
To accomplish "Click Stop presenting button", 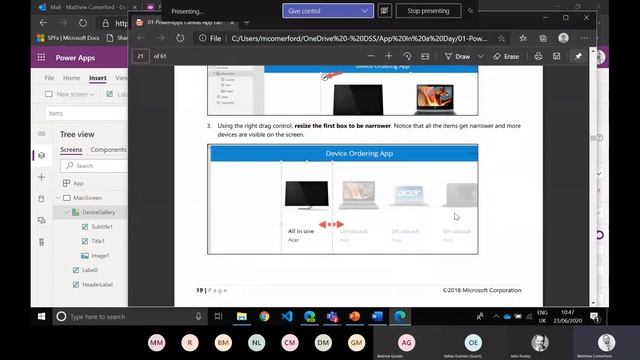I will 428,11.
